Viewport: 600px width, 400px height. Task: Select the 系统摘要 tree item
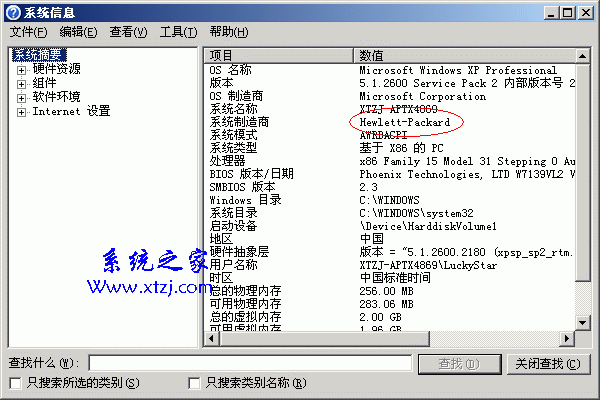(x=39, y=55)
